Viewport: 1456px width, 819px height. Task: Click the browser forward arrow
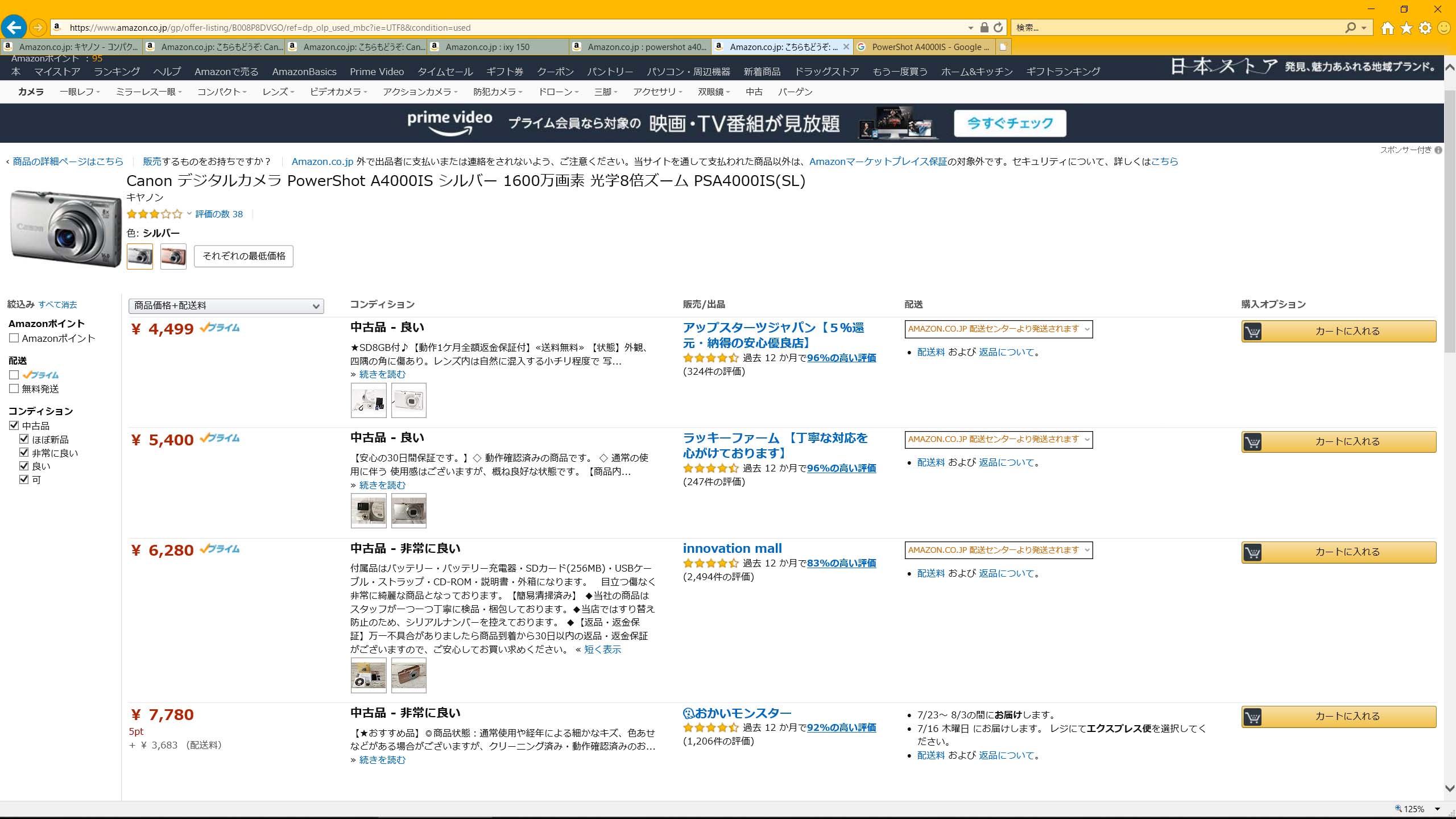click(38, 27)
